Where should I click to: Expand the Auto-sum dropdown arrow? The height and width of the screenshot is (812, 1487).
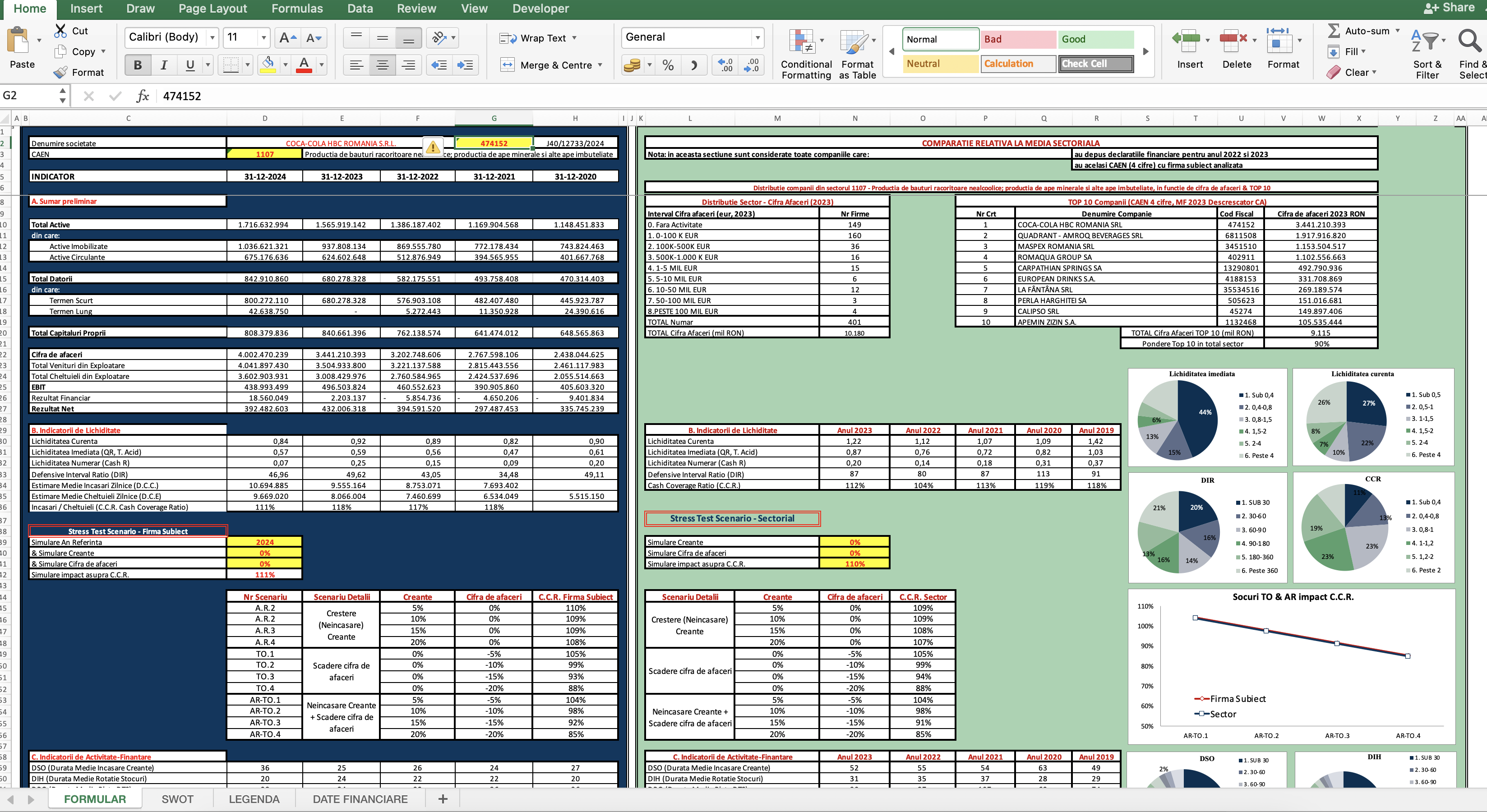[x=1398, y=31]
